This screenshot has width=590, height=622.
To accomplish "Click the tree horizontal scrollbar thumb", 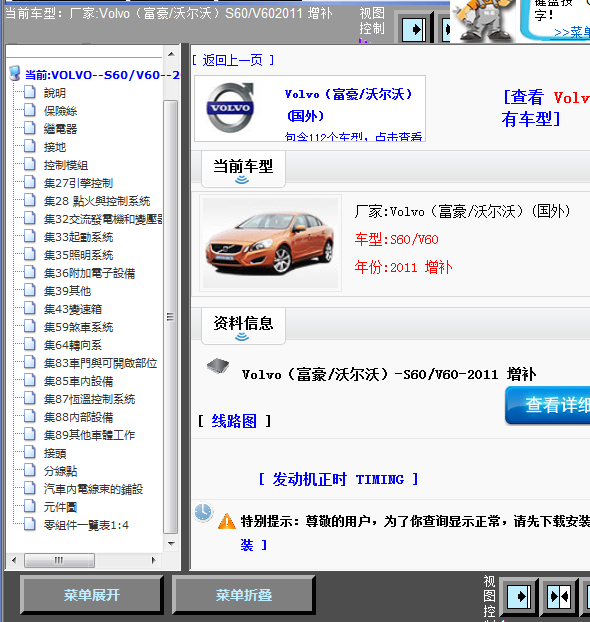I will [60, 560].
